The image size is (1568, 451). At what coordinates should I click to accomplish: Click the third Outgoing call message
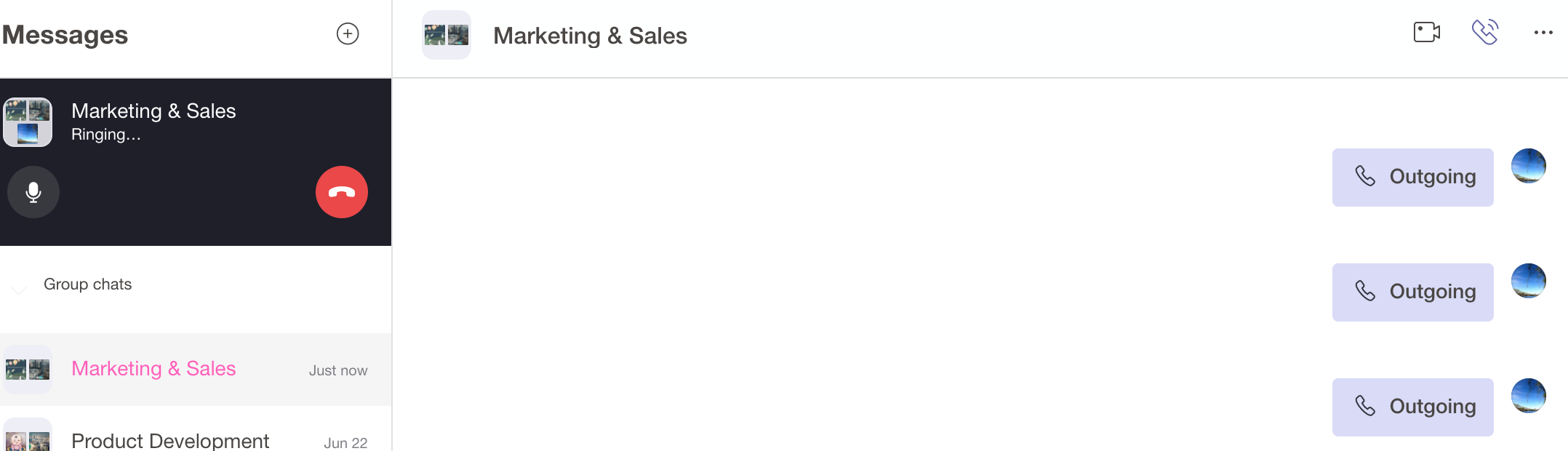click(x=1413, y=407)
